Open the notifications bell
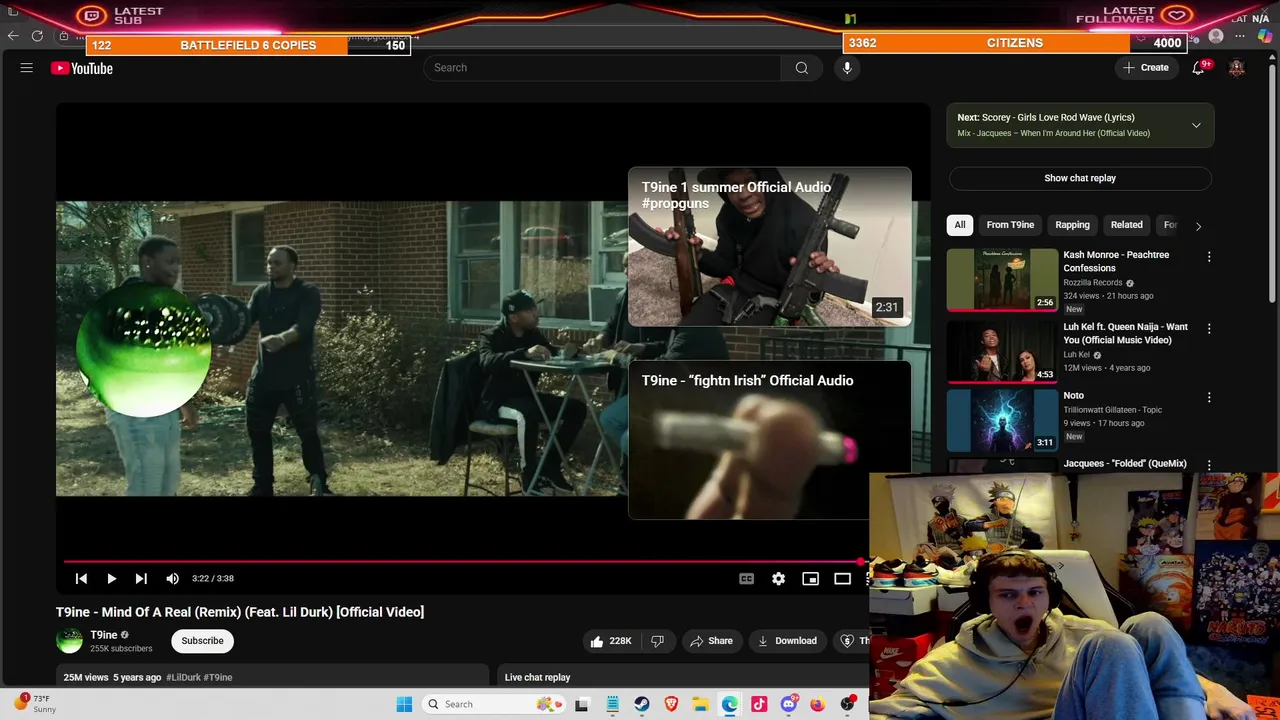The height and width of the screenshot is (720, 1280). tap(1198, 68)
